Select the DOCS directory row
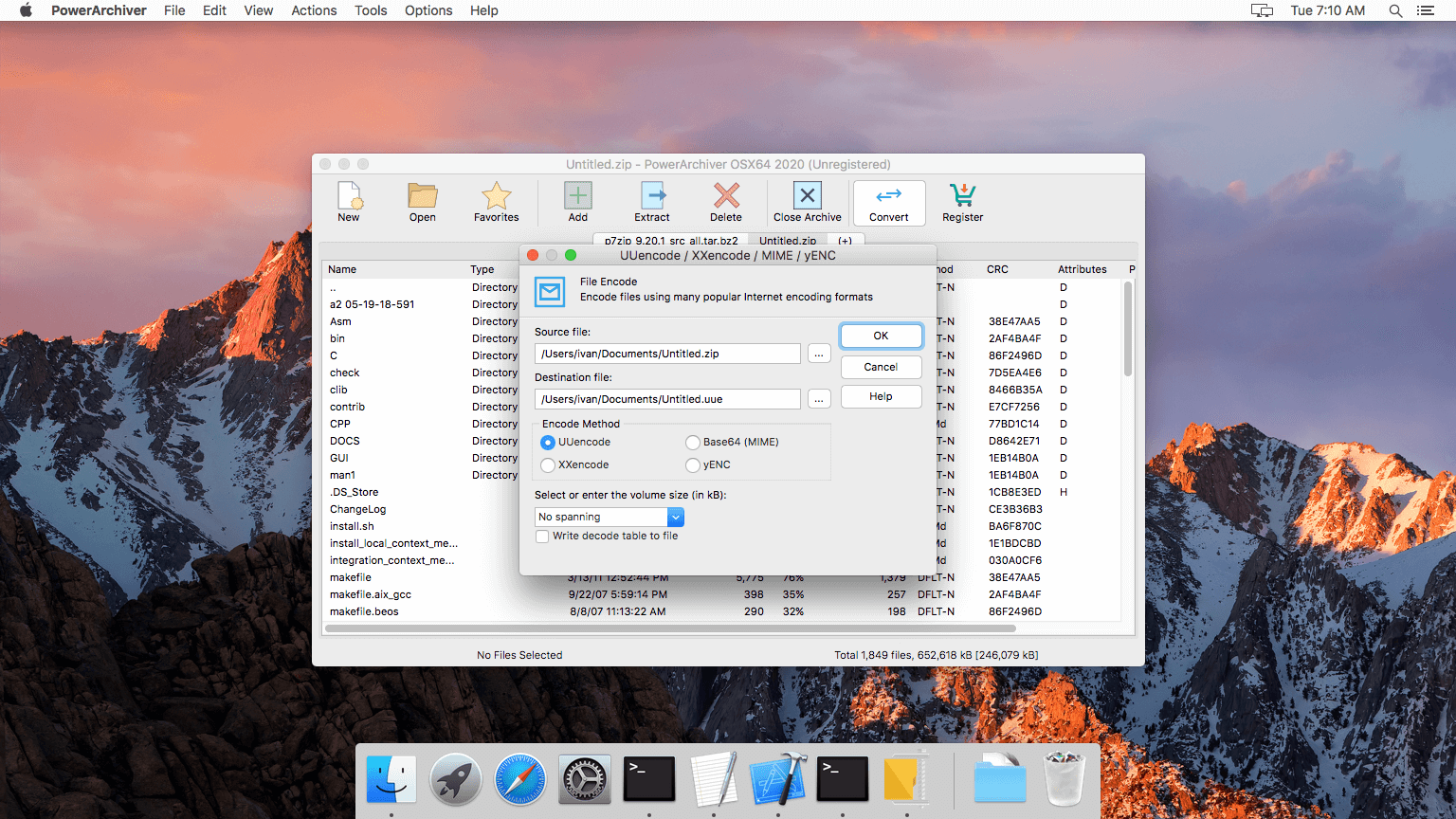The height and width of the screenshot is (819, 1456). tap(345, 441)
